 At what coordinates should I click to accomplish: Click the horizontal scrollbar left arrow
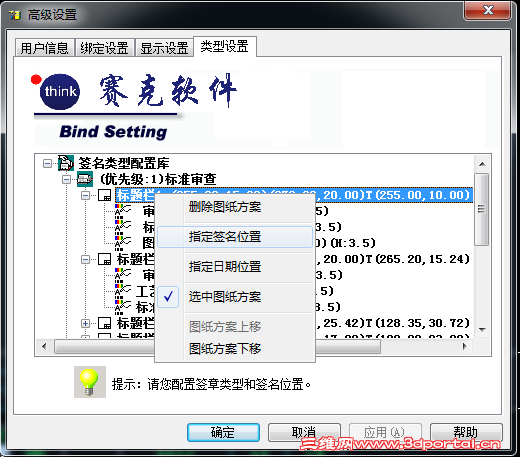[x=44, y=346]
